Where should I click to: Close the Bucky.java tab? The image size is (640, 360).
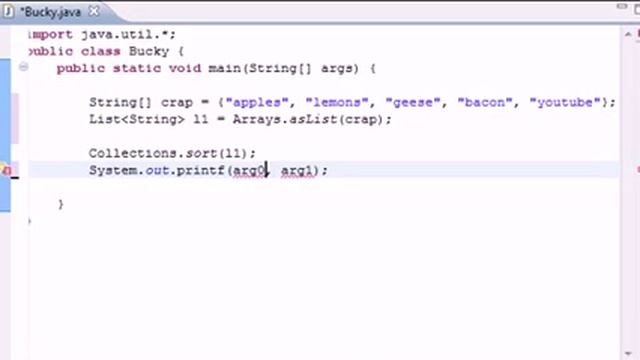coord(93,11)
